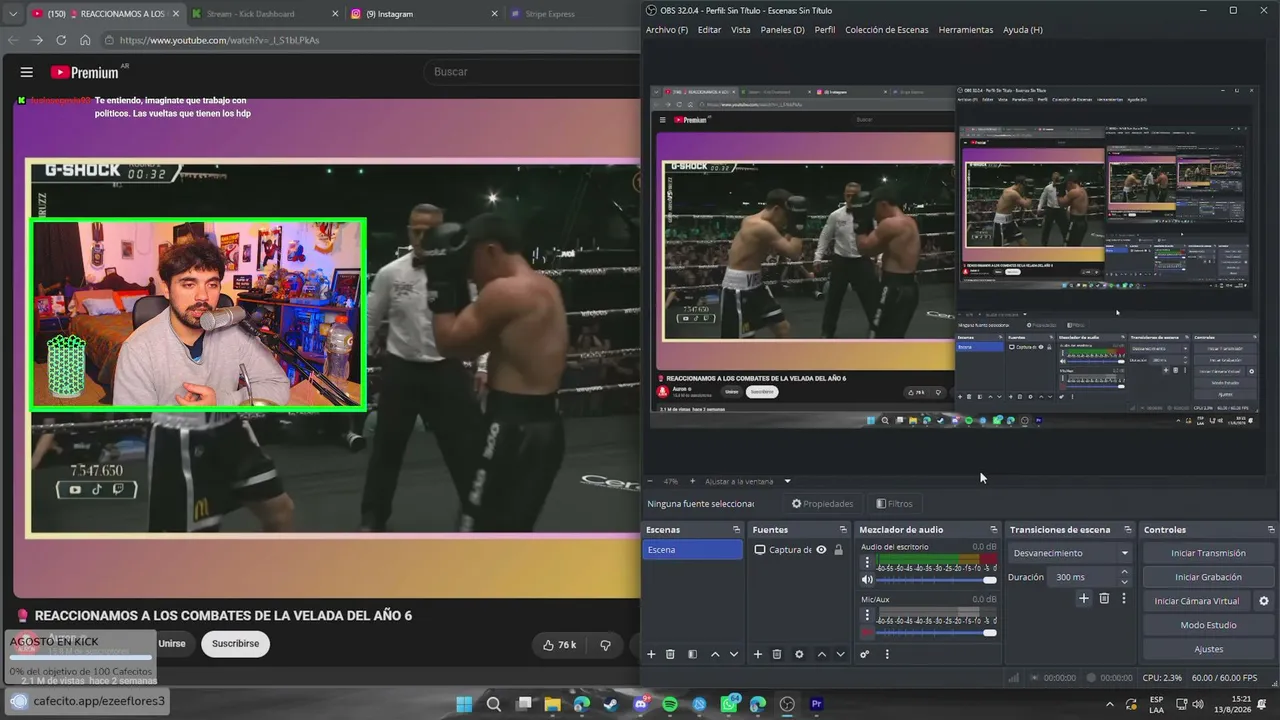The width and height of the screenshot is (1280, 720).
Task: Remove transition with trash icon
Action: pyautogui.click(x=1104, y=598)
